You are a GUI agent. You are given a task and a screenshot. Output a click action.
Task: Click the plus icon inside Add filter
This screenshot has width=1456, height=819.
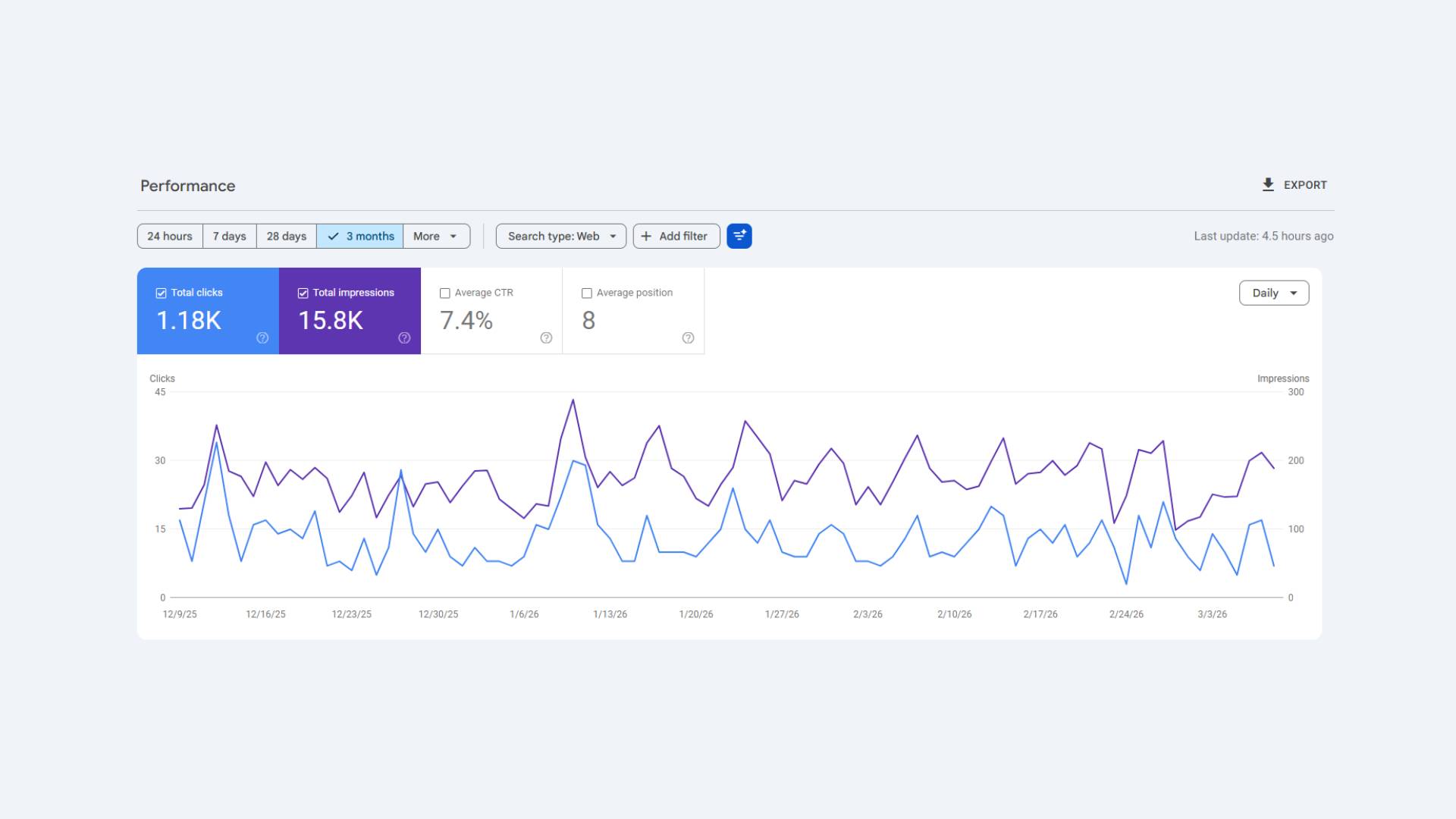(x=646, y=236)
